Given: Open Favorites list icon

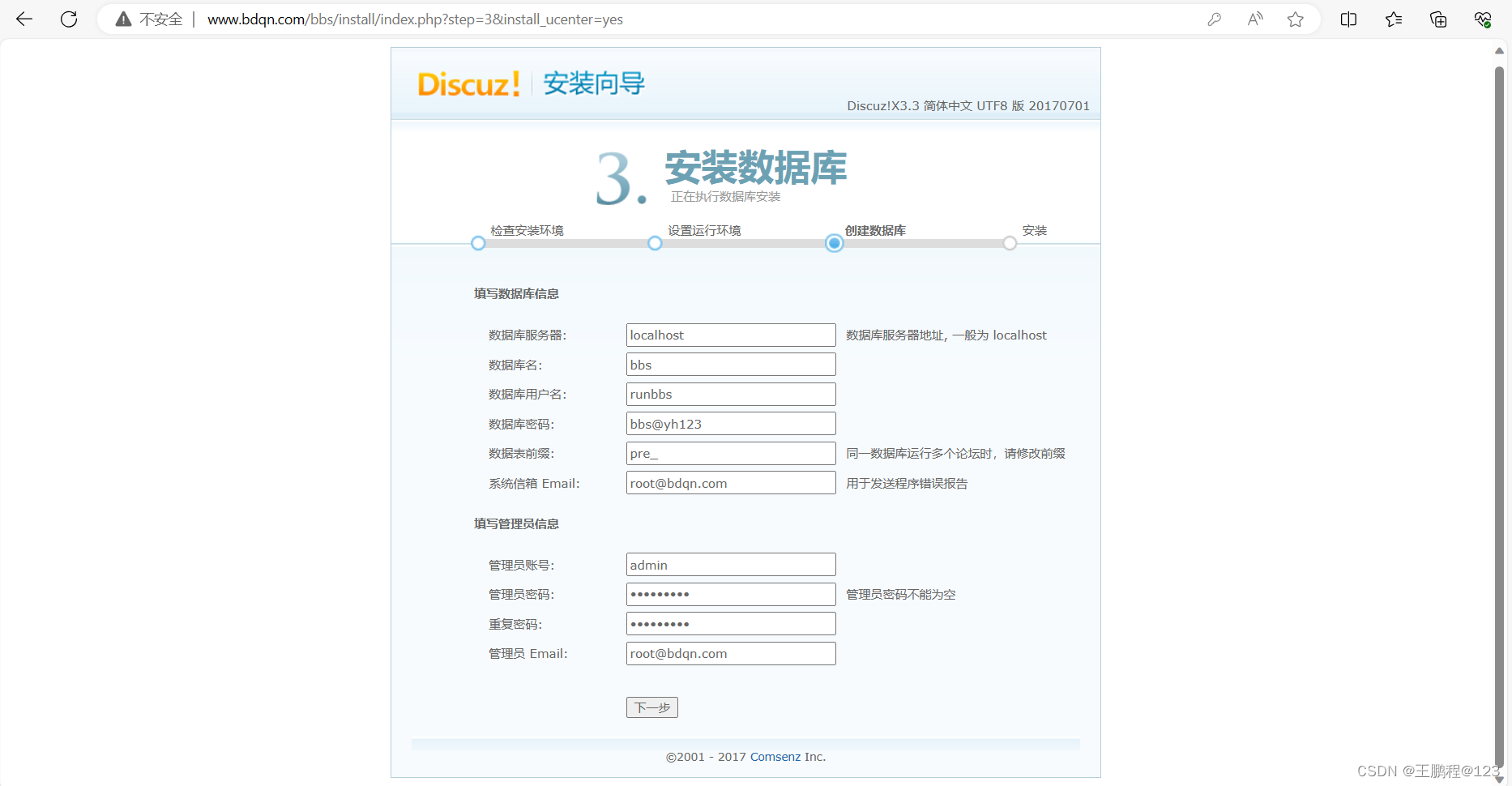Looking at the screenshot, I should tap(1394, 19).
